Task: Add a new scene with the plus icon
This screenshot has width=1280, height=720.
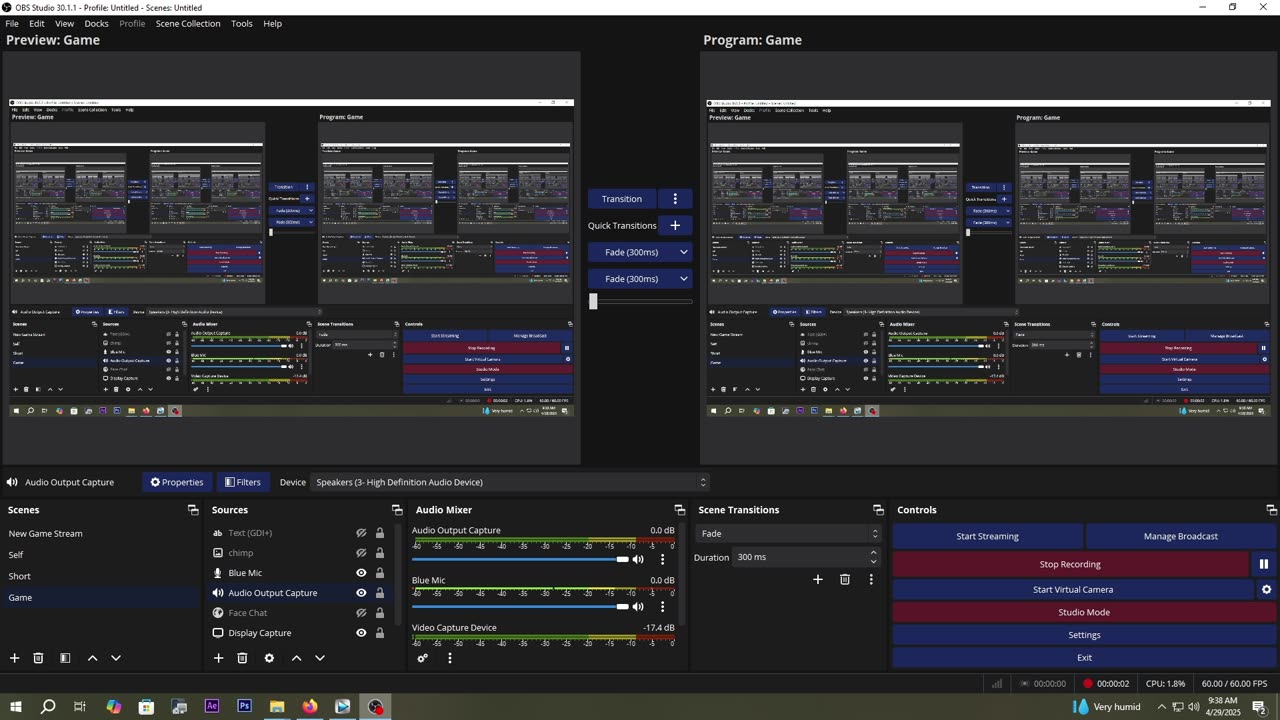Action: (x=14, y=658)
